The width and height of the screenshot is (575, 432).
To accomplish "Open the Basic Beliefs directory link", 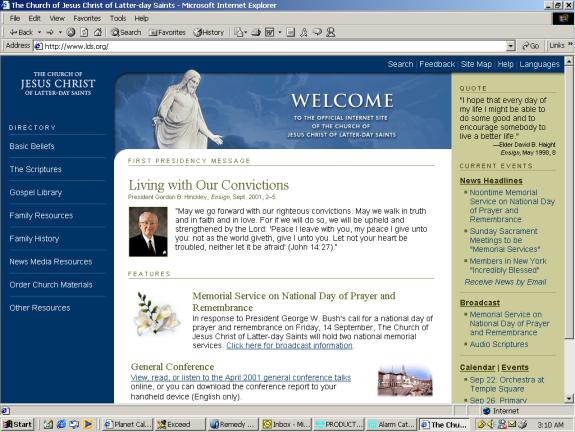I will click(x=32, y=146).
